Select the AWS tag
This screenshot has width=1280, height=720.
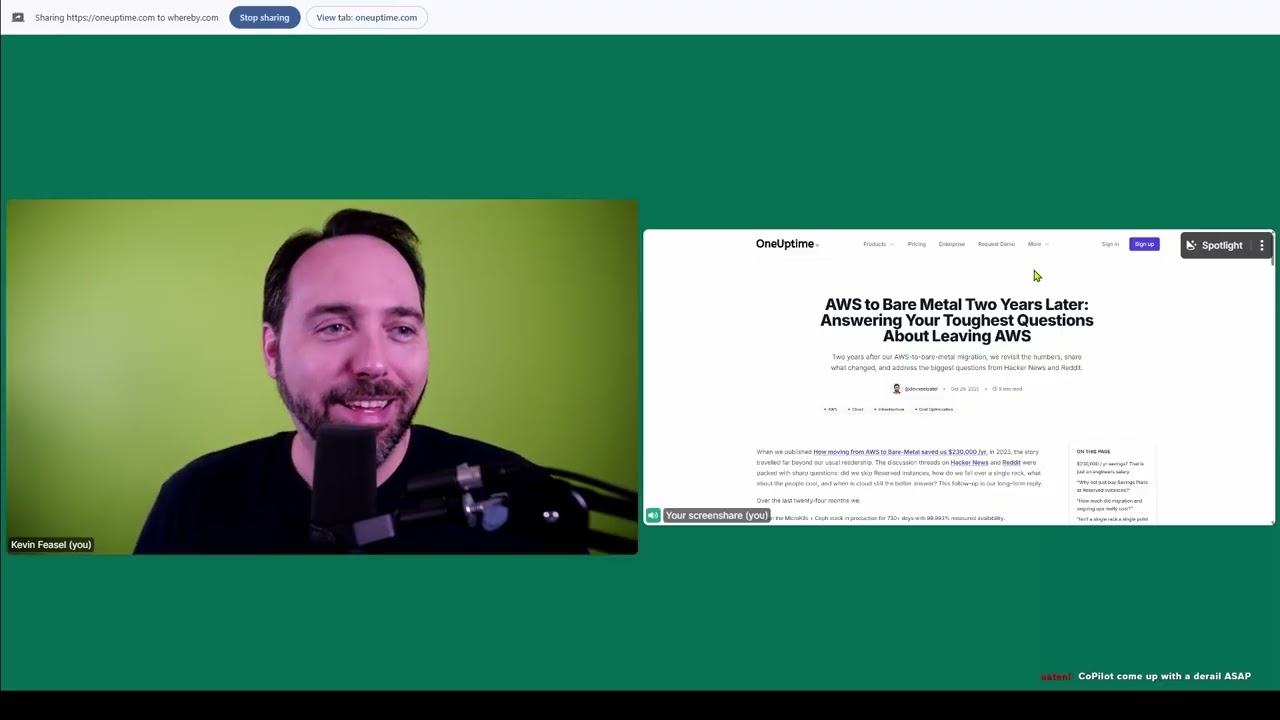[x=831, y=409]
